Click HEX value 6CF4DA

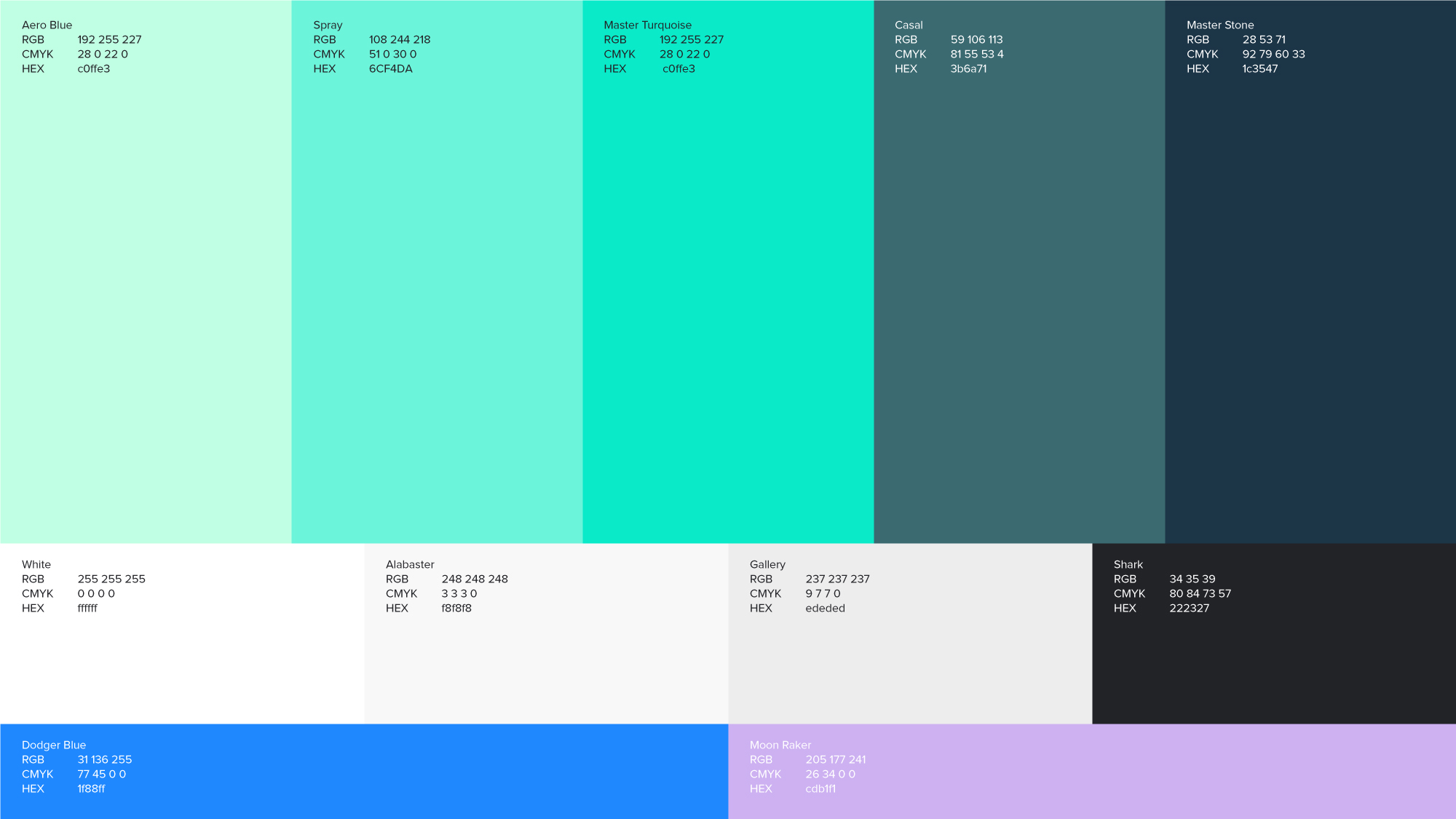pos(390,68)
